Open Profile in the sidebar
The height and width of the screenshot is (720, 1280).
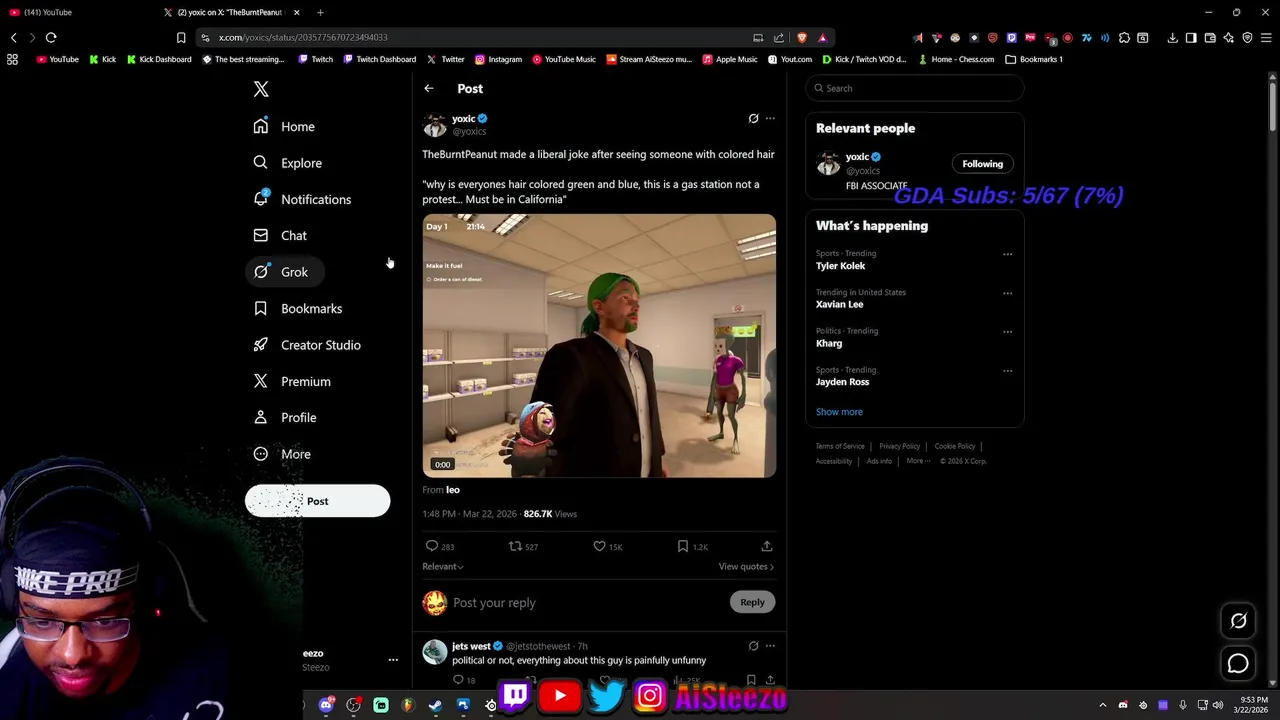[x=285, y=418]
